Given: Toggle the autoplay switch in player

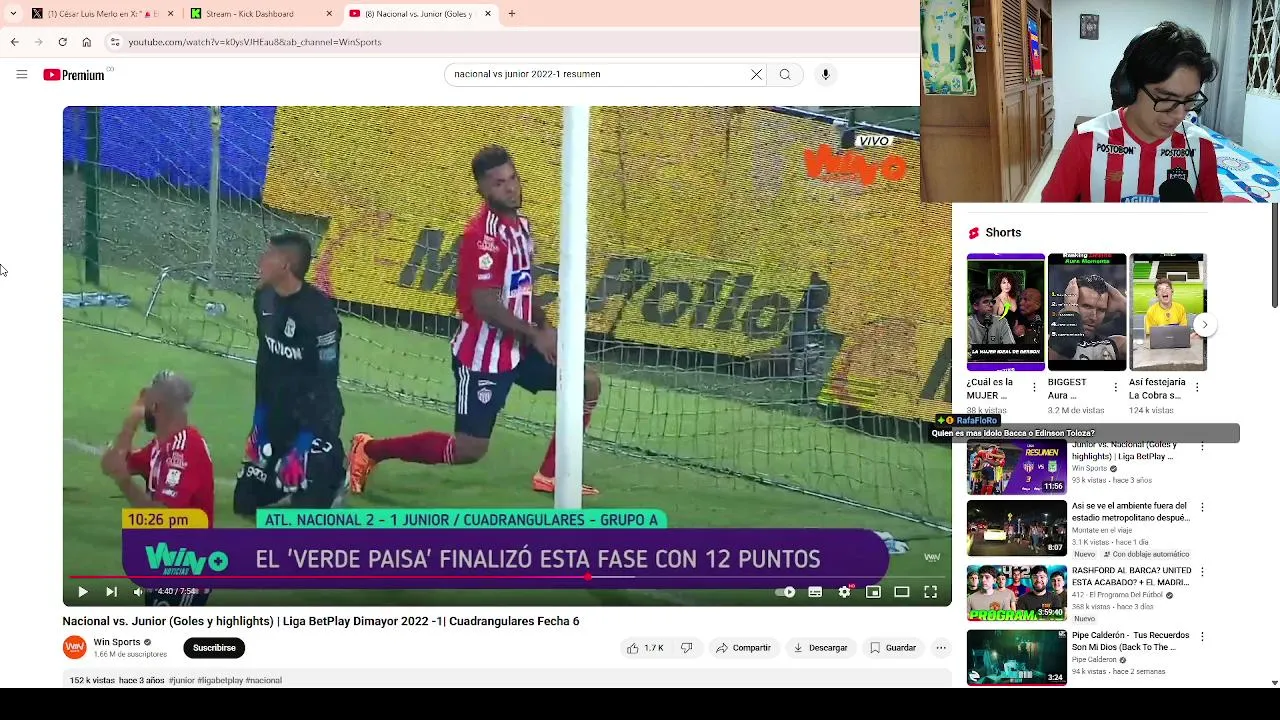Looking at the screenshot, I should click(786, 592).
